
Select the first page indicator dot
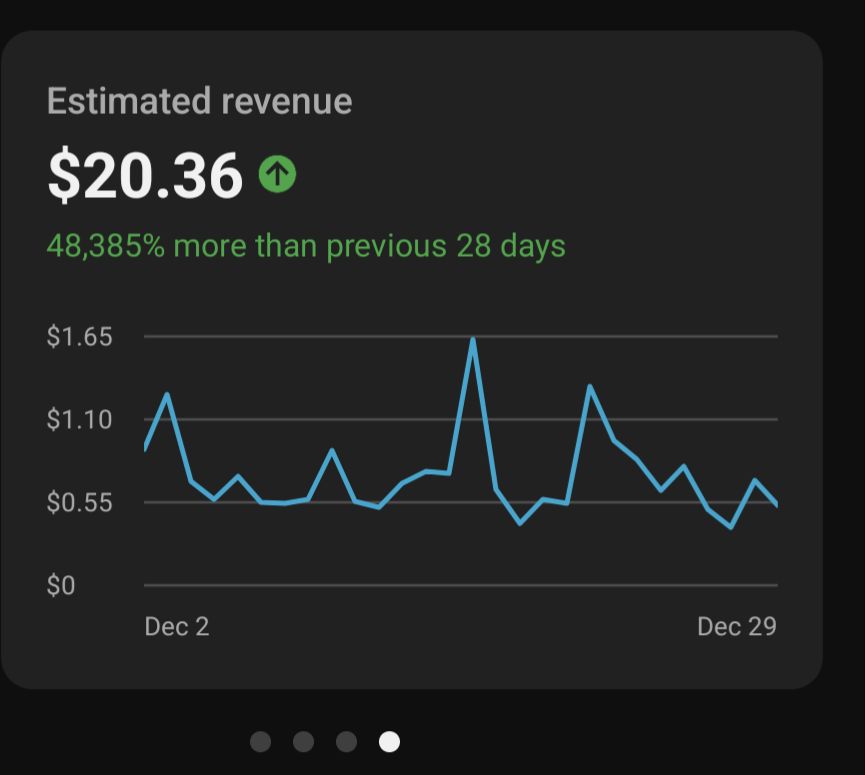point(260,741)
